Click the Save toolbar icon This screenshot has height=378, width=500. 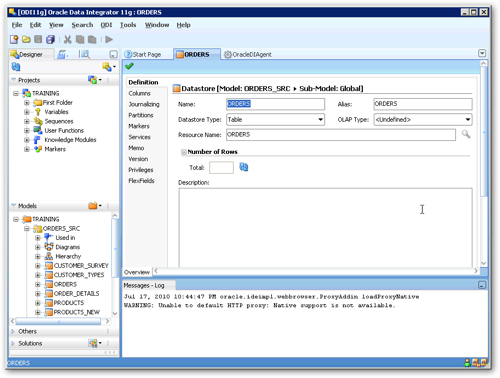[38, 39]
